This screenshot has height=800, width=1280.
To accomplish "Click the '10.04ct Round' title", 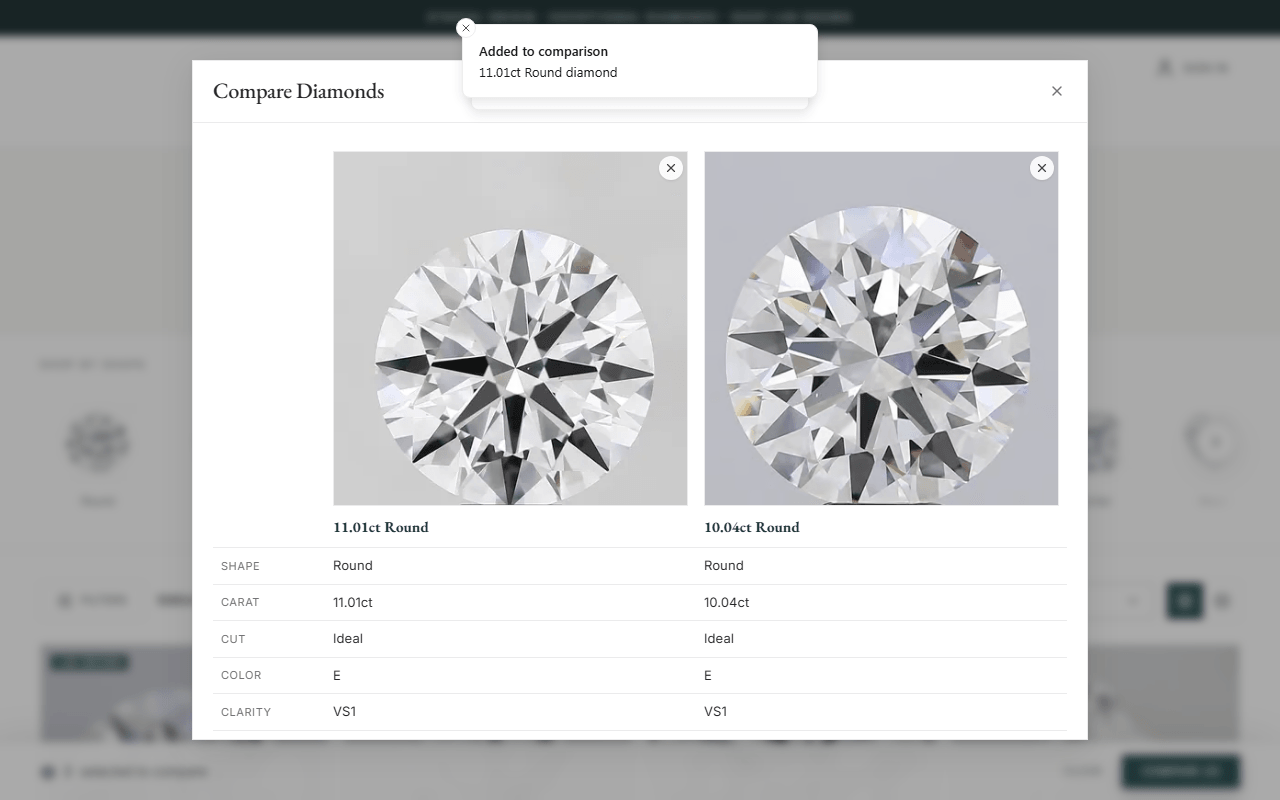I will 752,527.
